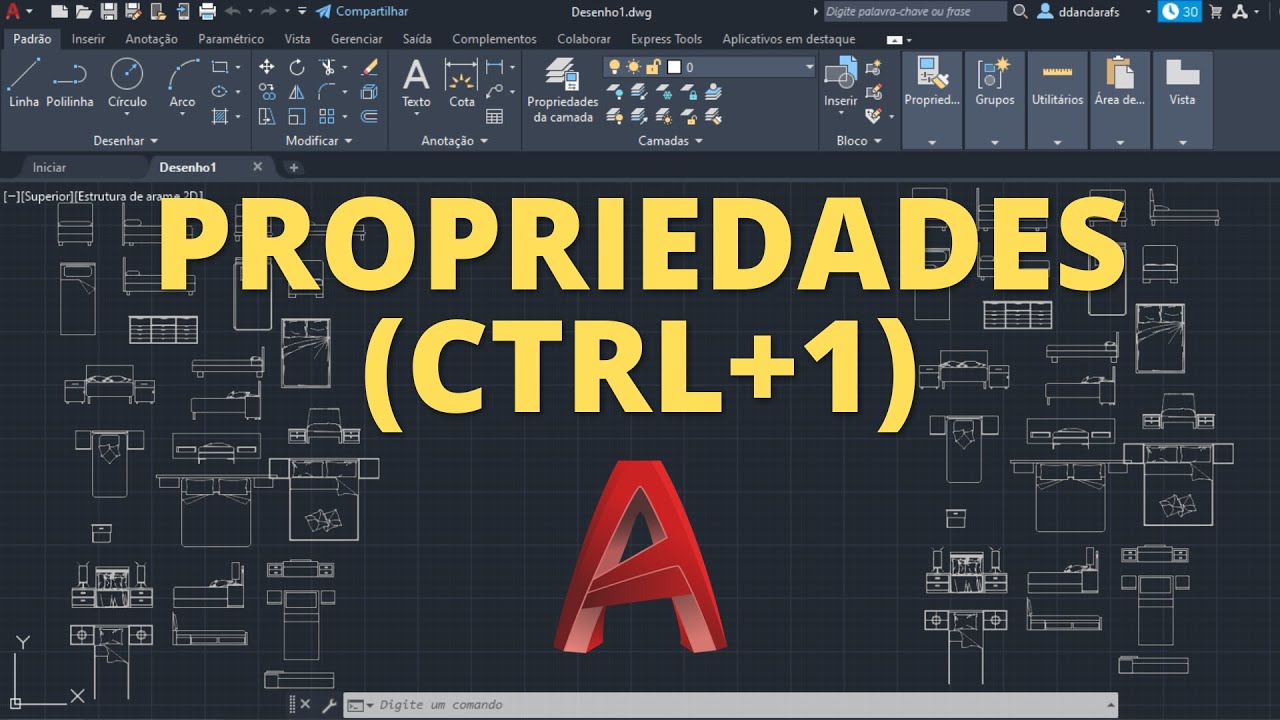Click the Scale tool icon
Image resolution: width=1280 pixels, height=720 pixels.
pos(297,116)
